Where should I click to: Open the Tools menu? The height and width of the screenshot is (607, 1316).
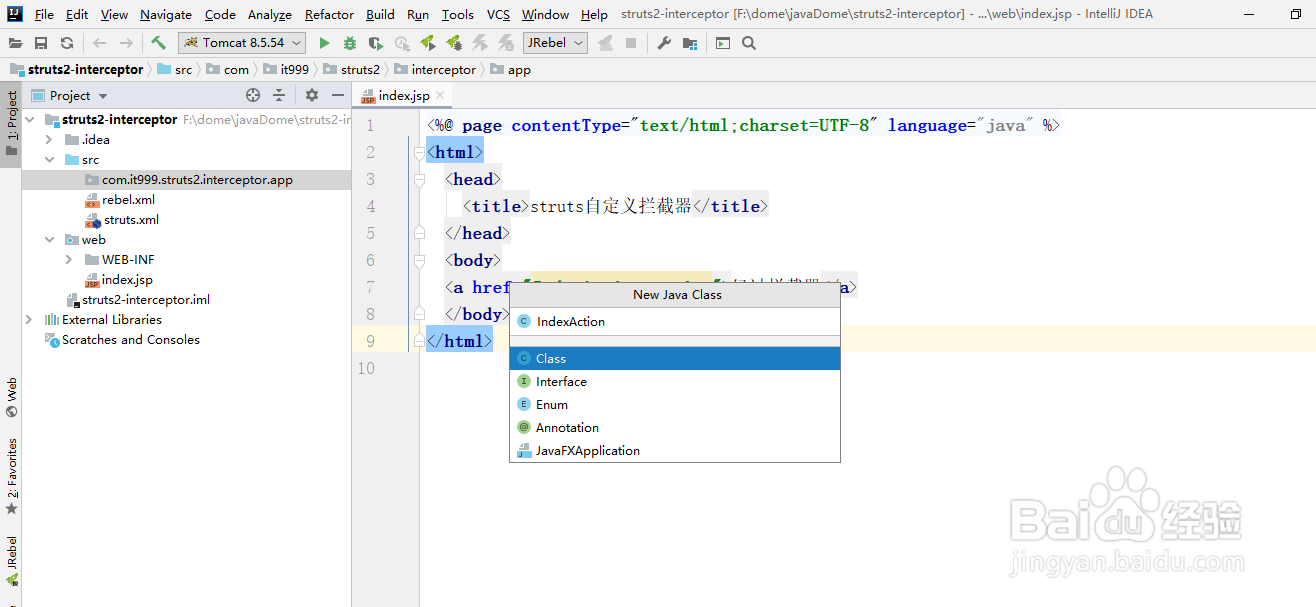coord(458,14)
